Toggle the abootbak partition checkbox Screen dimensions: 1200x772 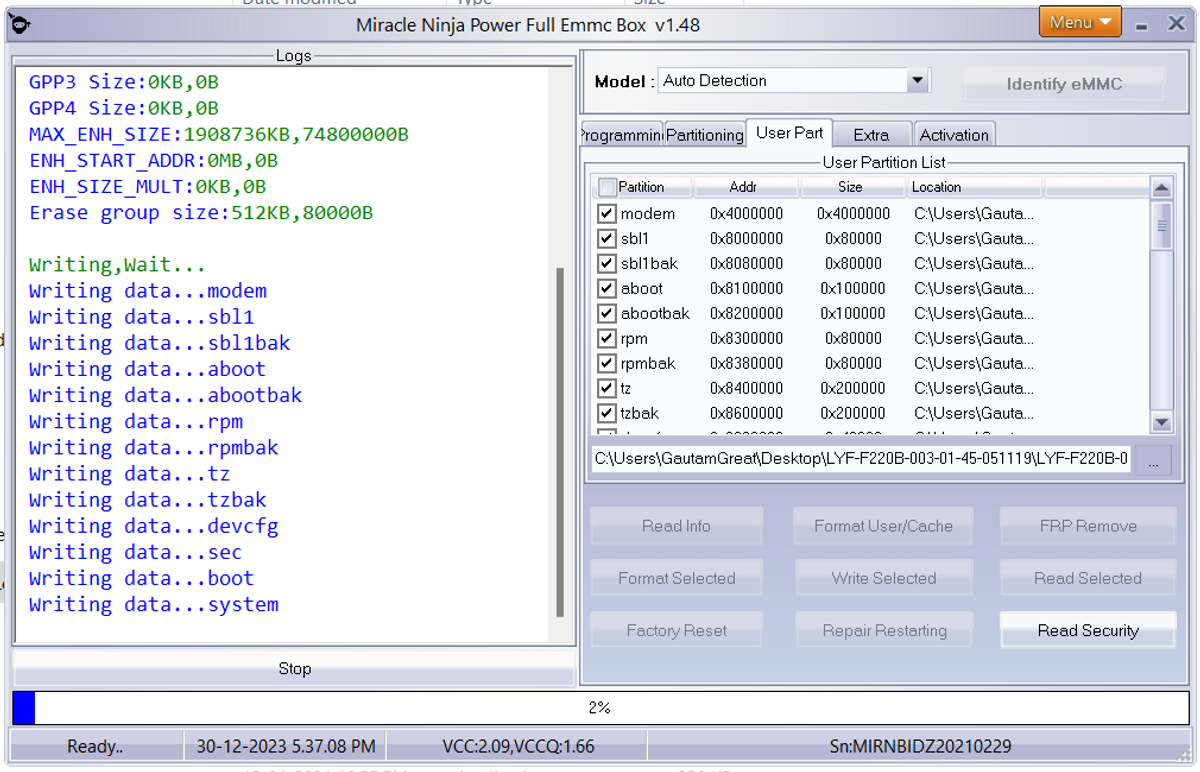[x=606, y=314]
